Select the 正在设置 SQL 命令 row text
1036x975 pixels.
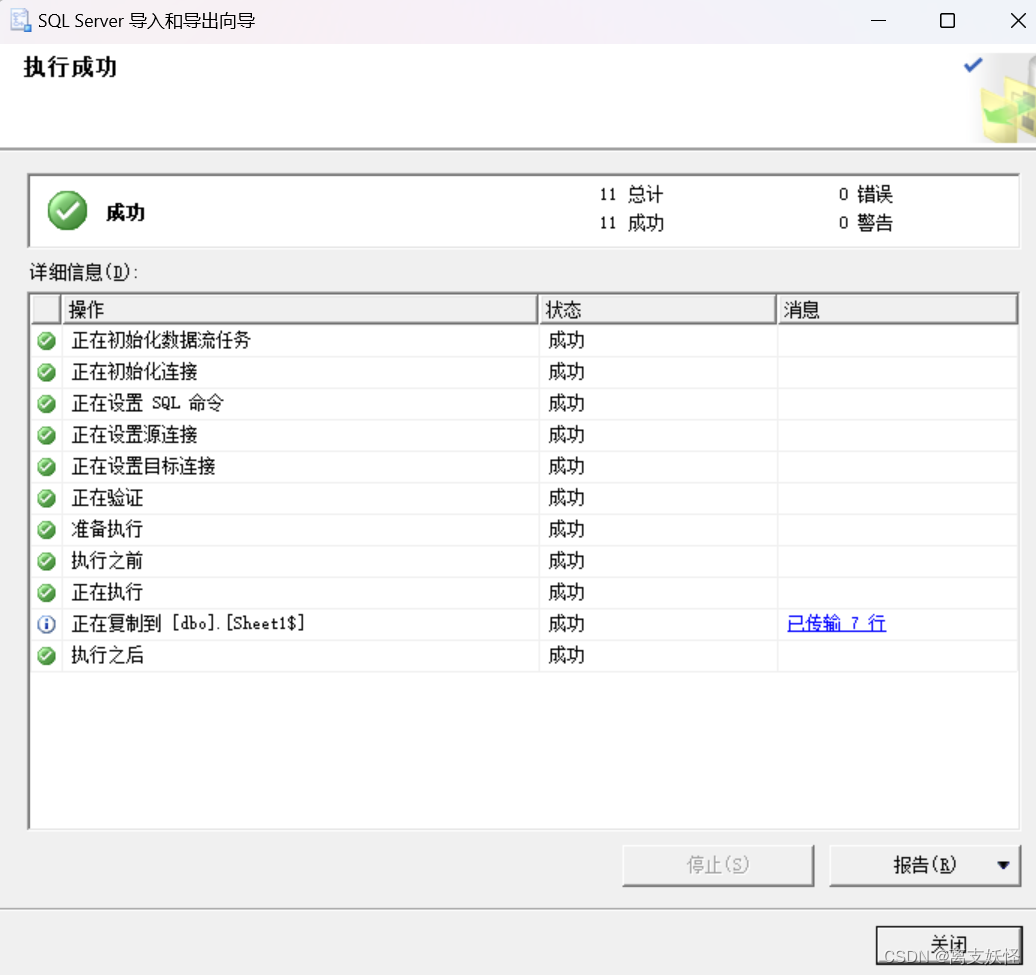[x=148, y=403]
